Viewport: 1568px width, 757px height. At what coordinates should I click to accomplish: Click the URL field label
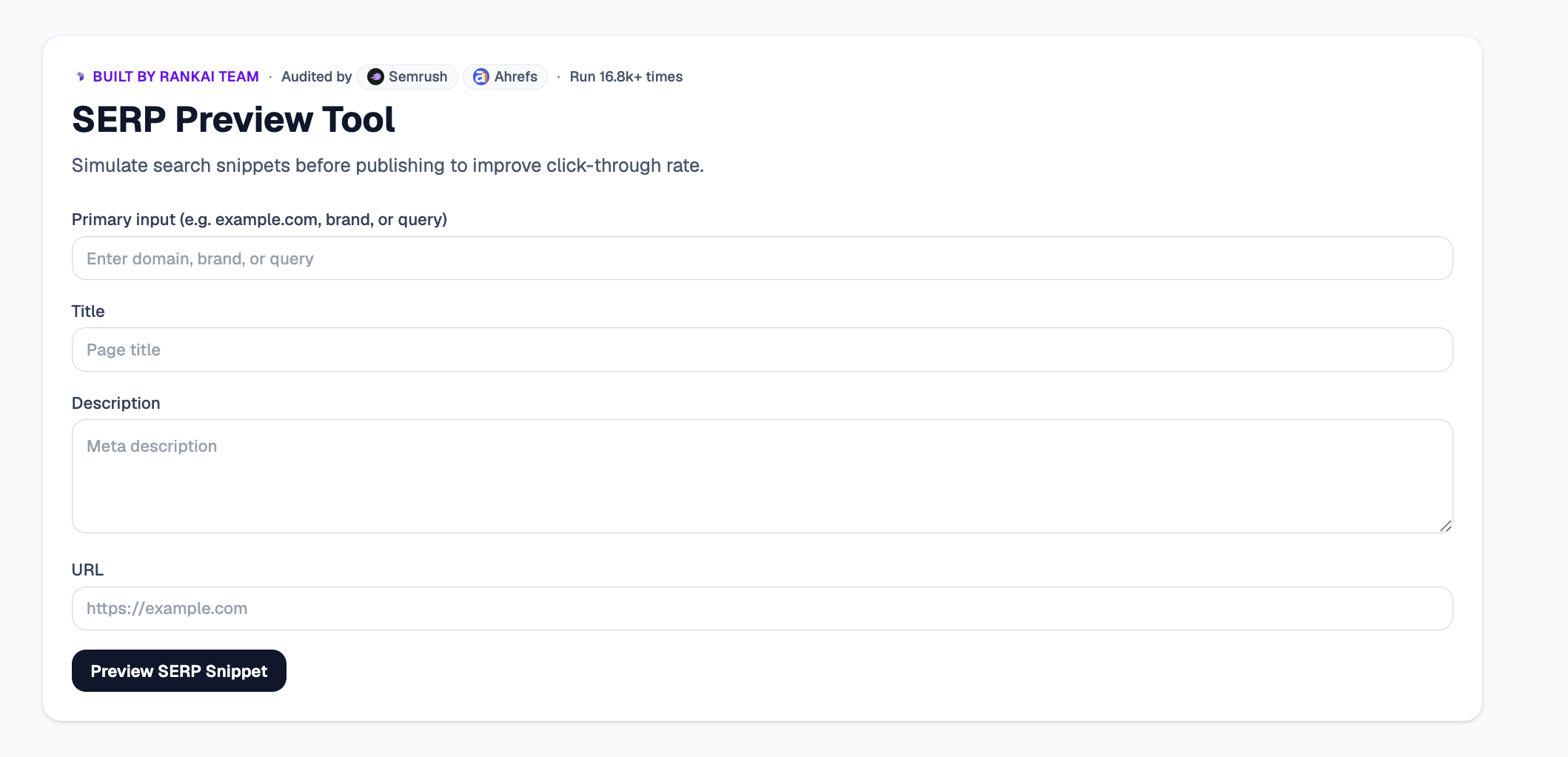click(x=87, y=570)
